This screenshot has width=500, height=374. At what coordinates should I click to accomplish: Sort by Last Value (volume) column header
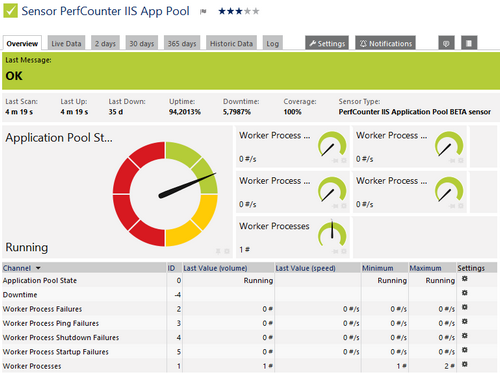(x=215, y=268)
